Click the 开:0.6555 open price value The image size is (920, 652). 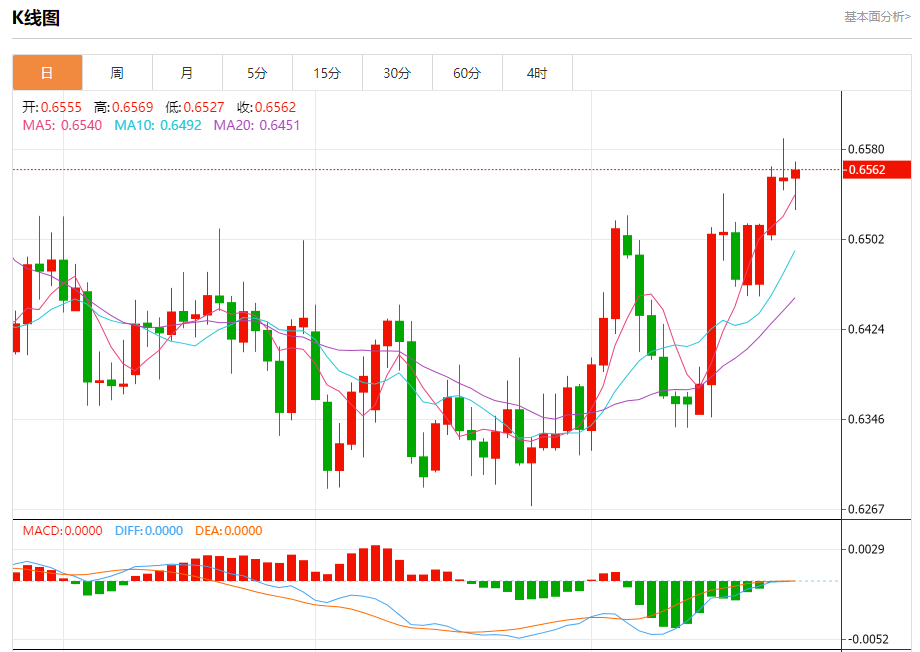point(52,107)
